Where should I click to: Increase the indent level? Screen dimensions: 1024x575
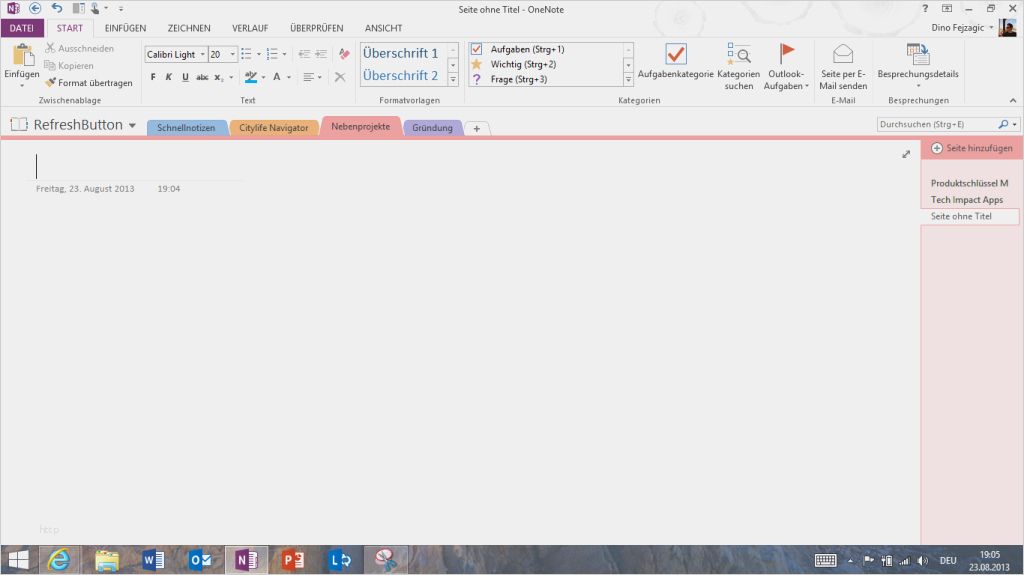point(321,54)
